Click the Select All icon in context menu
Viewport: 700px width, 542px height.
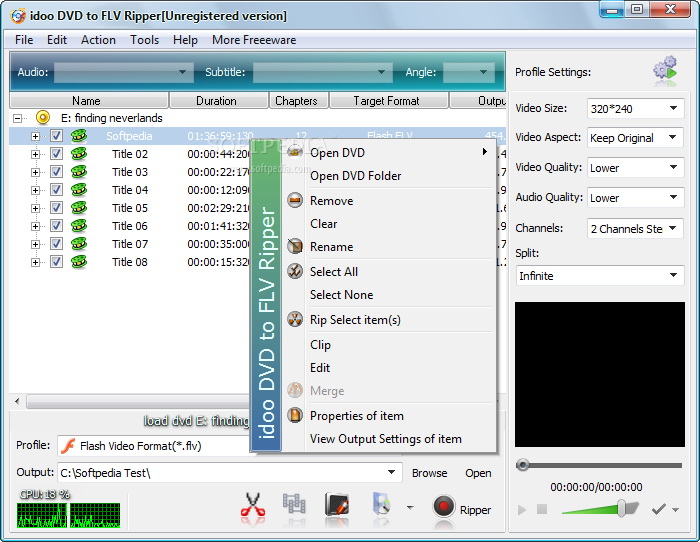pos(295,271)
